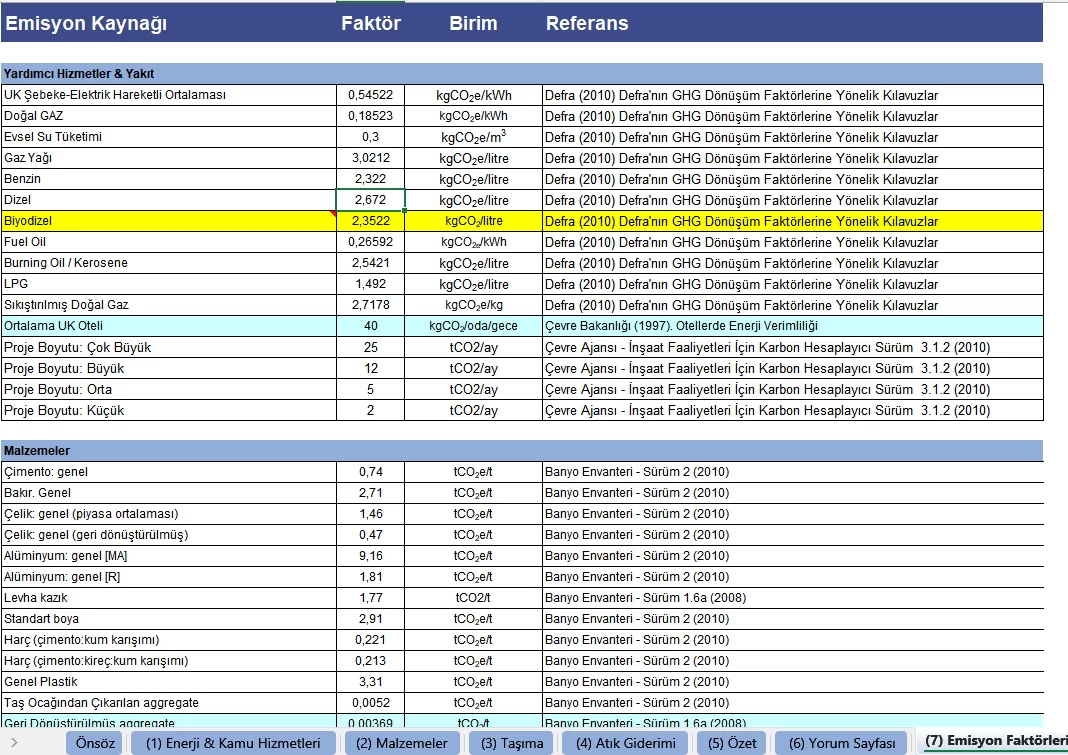
Task: Click the Faktör column header
Action: tap(371, 23)
